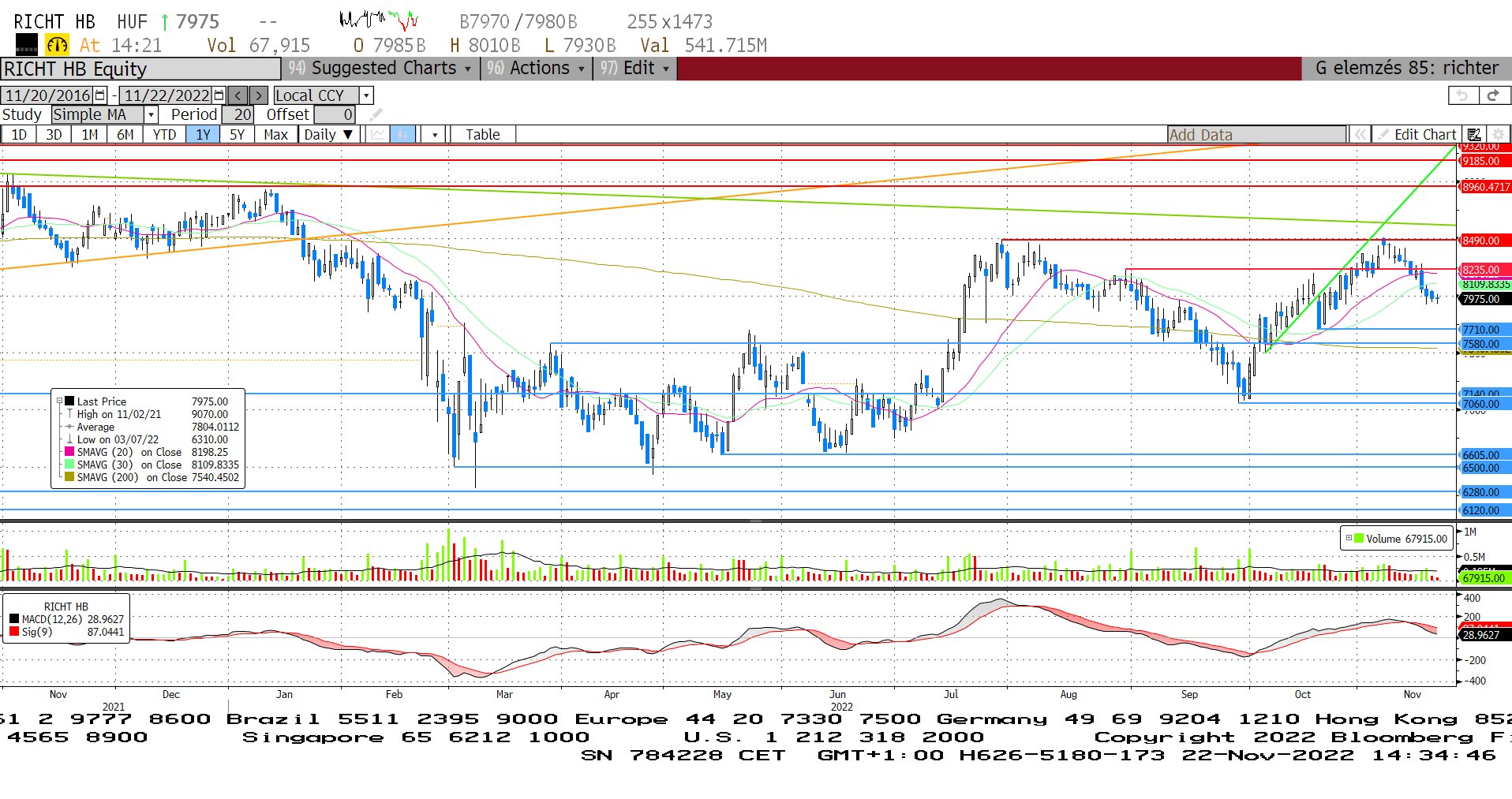Open the Simple MA study dropdown
The image size is (1512, 799).
pos(152,115)
